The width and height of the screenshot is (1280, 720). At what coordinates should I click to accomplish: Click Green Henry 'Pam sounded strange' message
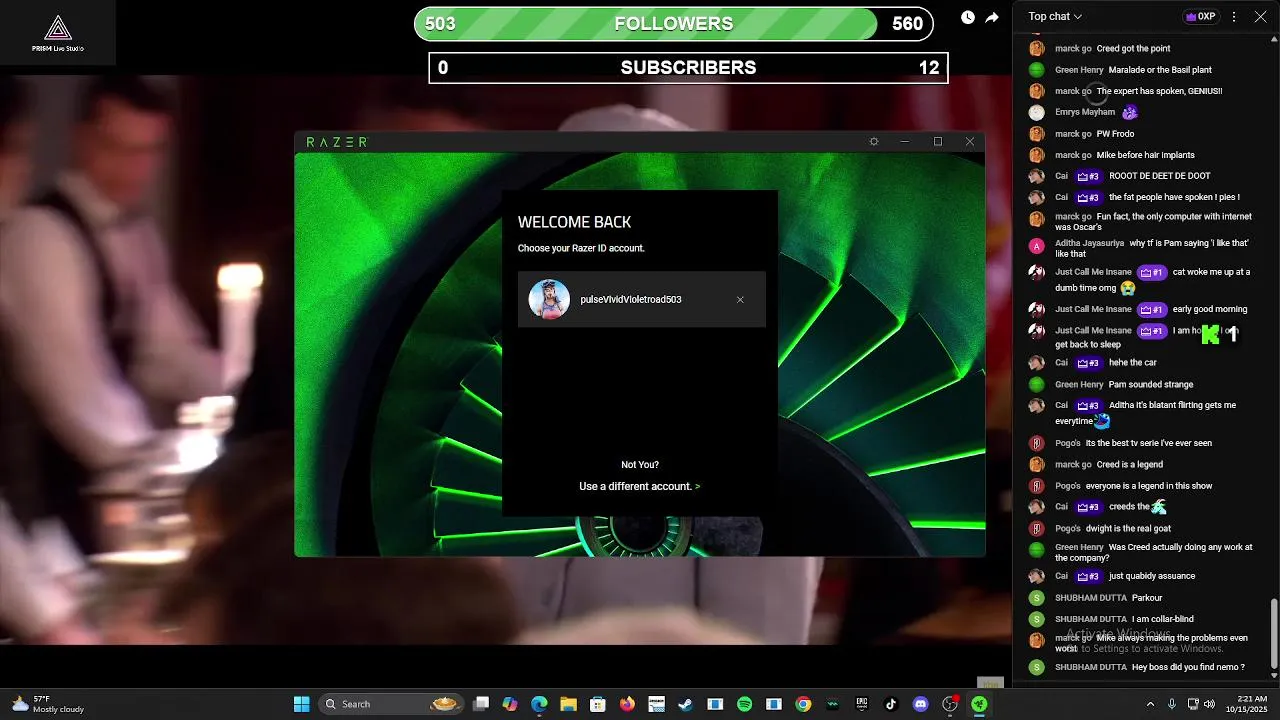click(1151, 384)
